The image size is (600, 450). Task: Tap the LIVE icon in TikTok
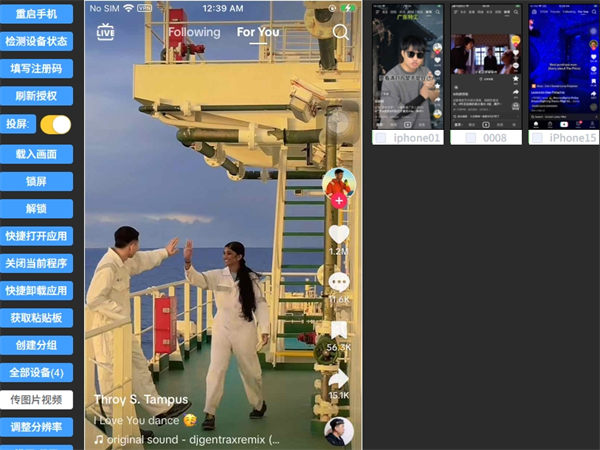[x=106, y=32]
